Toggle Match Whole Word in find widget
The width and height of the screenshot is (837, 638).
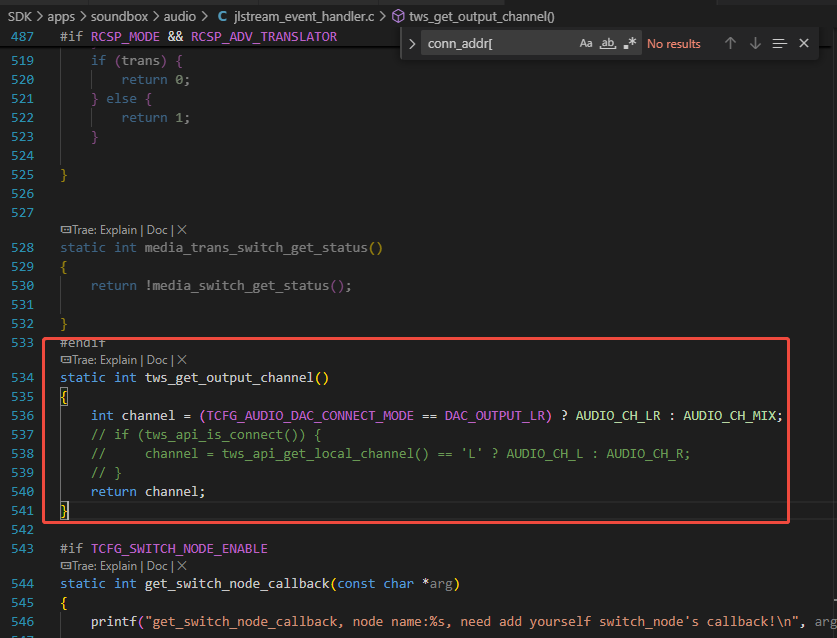pos(607,44)
